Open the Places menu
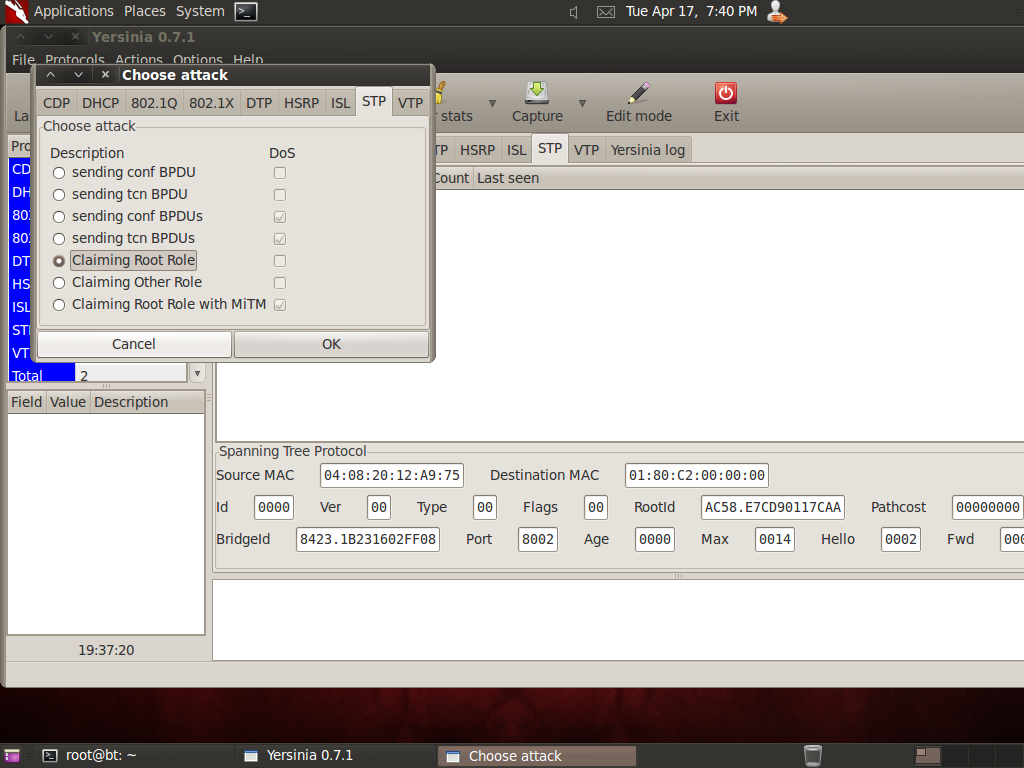 pos(145,11)
